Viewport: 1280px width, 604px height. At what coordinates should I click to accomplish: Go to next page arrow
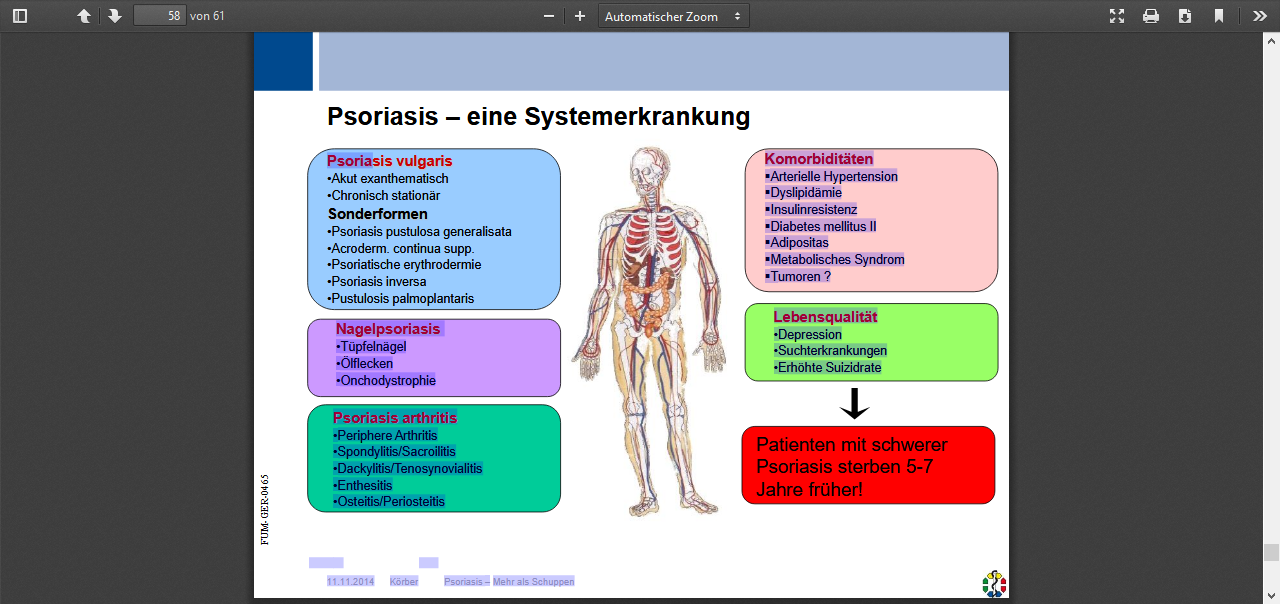[x=115, y=16]
